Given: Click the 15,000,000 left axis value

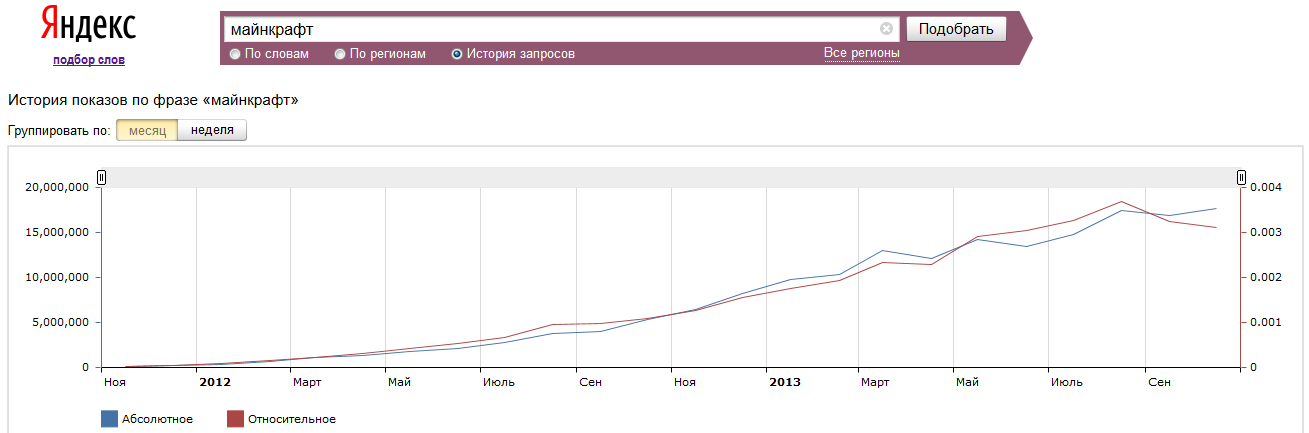Looking at the screenshot, I should 58,232.
